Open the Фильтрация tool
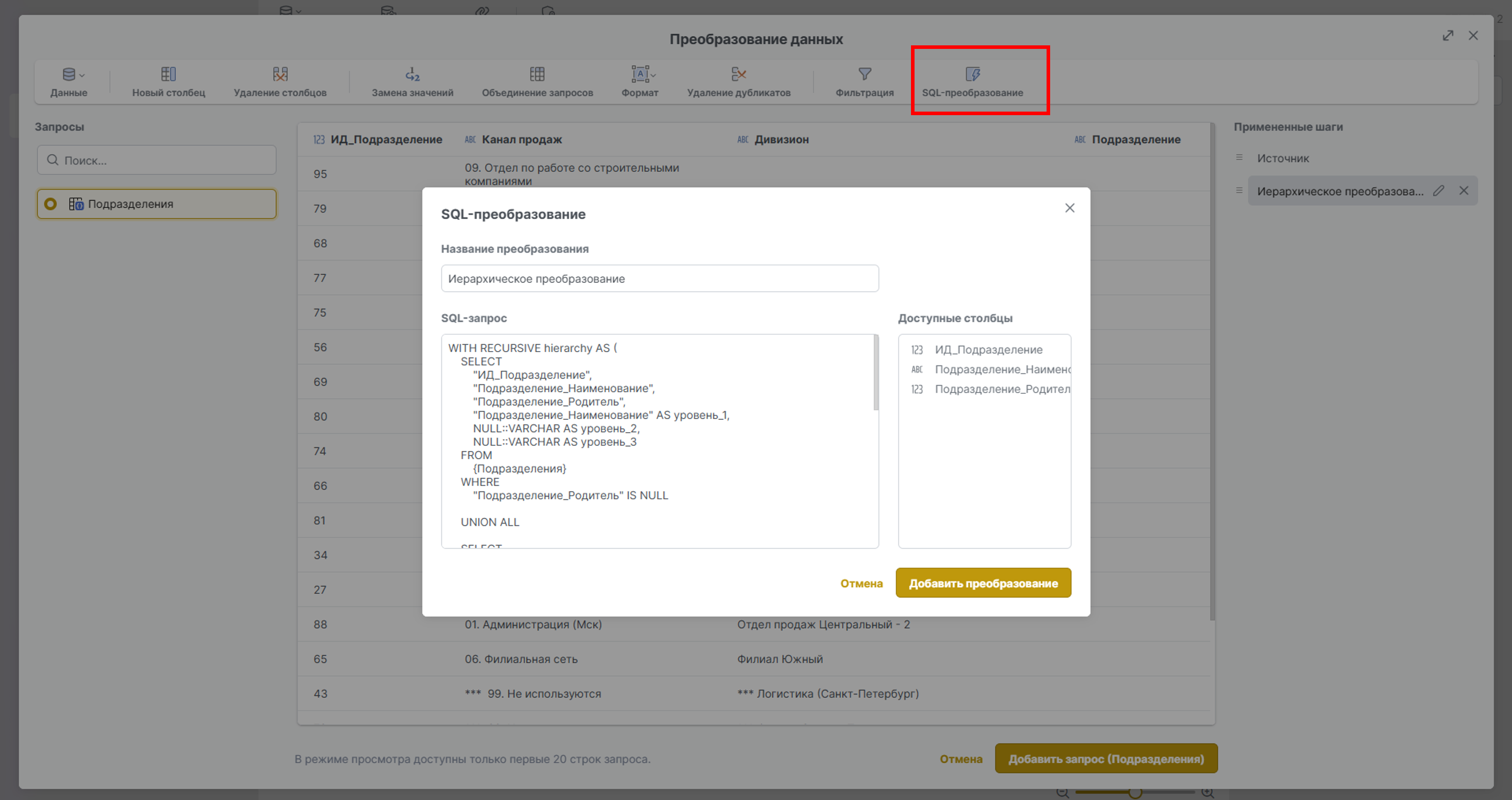The image size is (1512, 800). 865,82
